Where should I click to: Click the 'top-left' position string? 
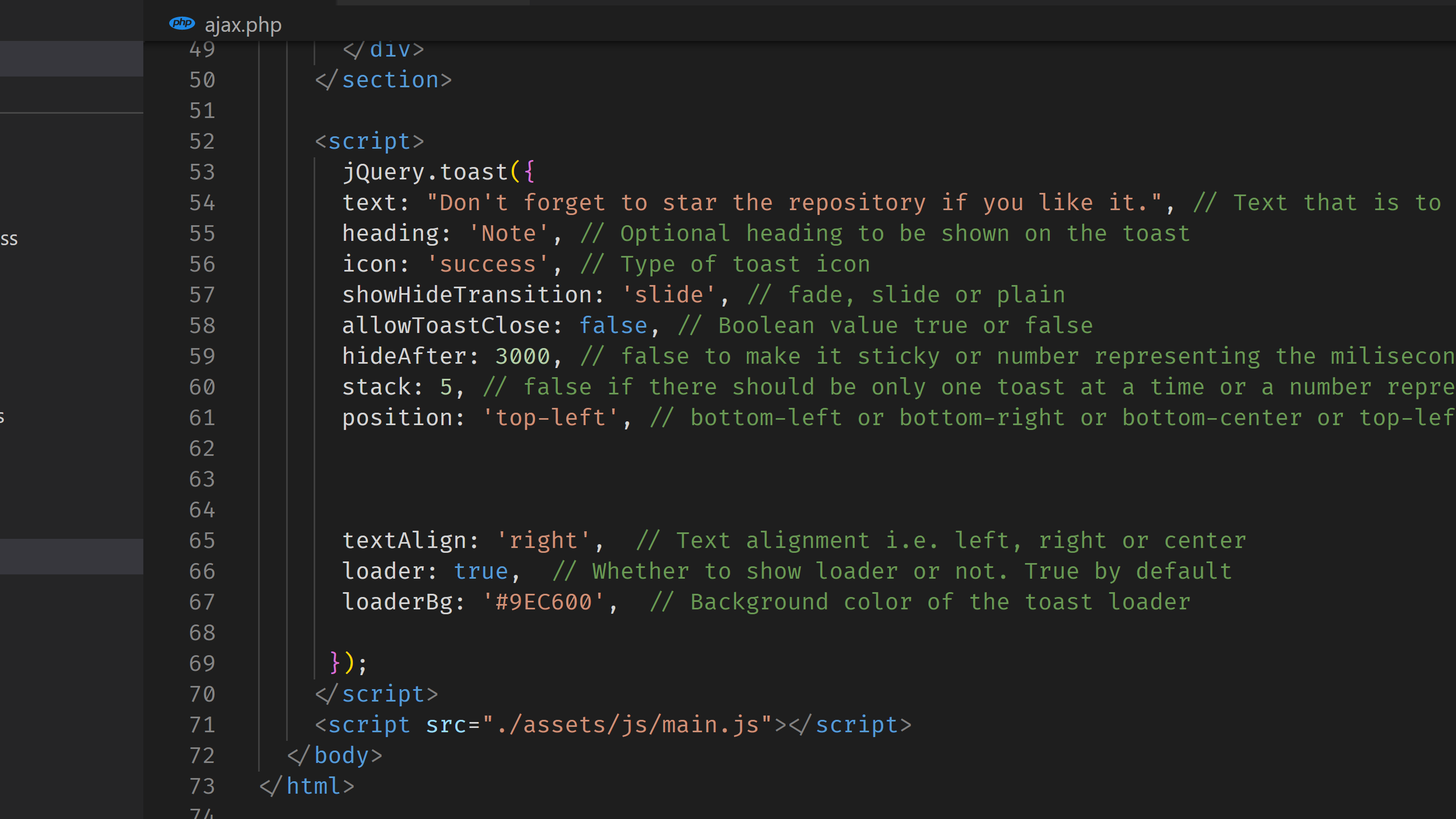[x=551, y=418]
